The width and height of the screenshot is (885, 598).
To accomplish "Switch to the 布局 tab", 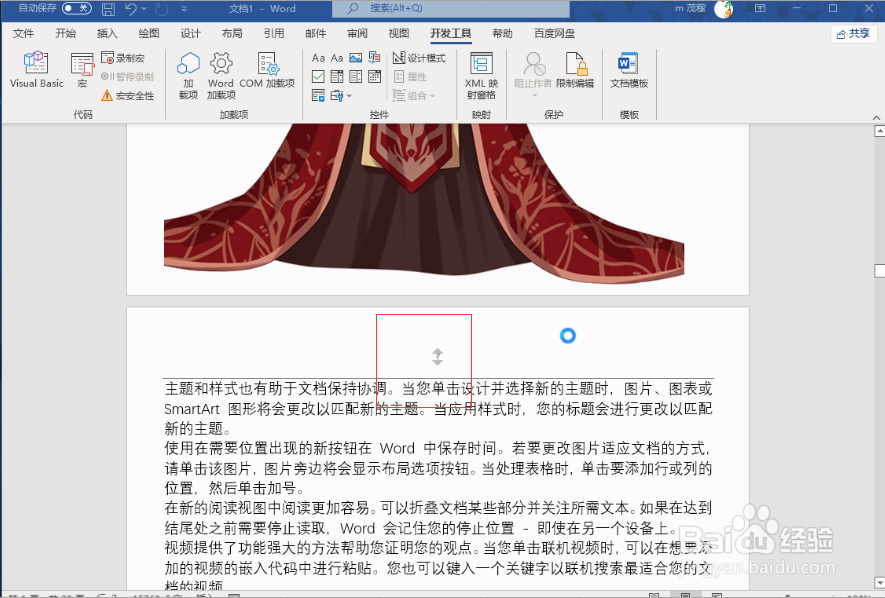I will [232, 33].
